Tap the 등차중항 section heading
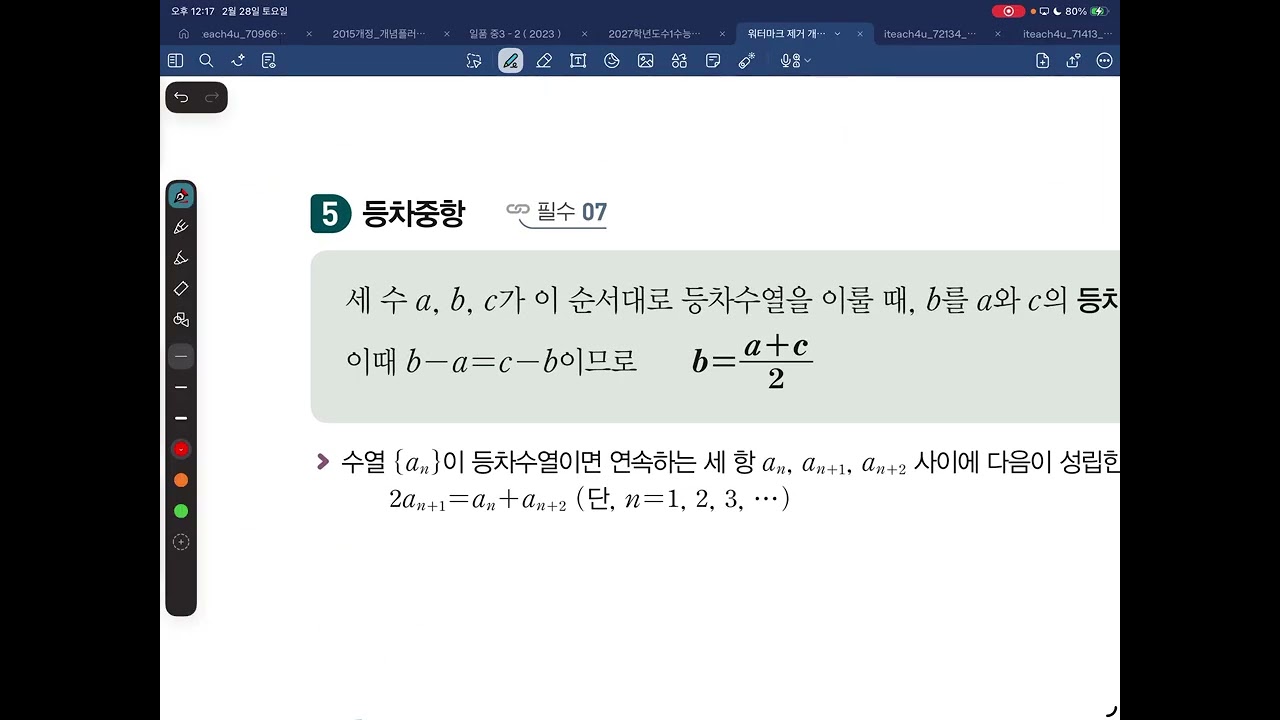1280x720 pixels. coord(413,214)
